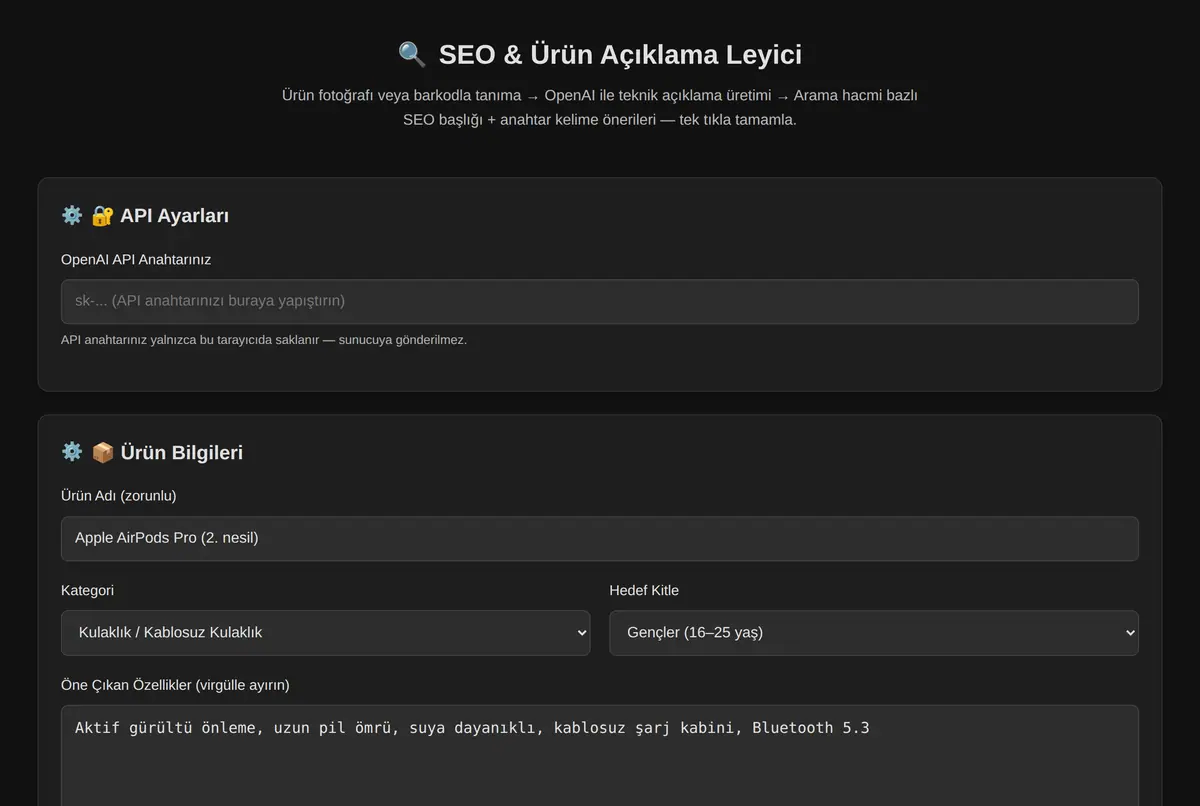The image size is (1200, 806).
Task: Click the 'SEO & Ürün Açıklama Leyici' heading
Action: tap(620, 54)
